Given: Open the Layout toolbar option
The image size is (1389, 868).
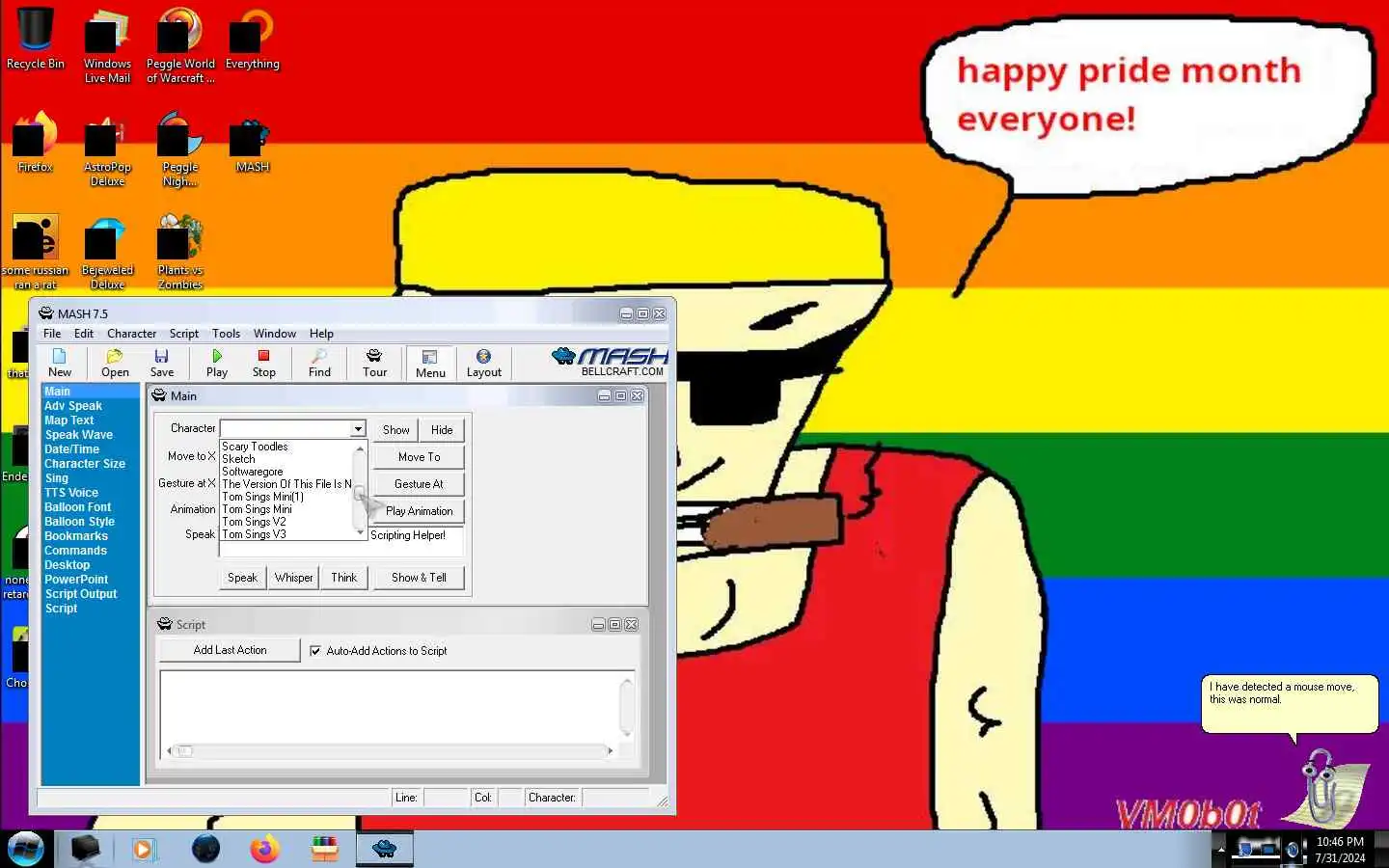Looking at the screenshot, I should (x=484, y=364).
